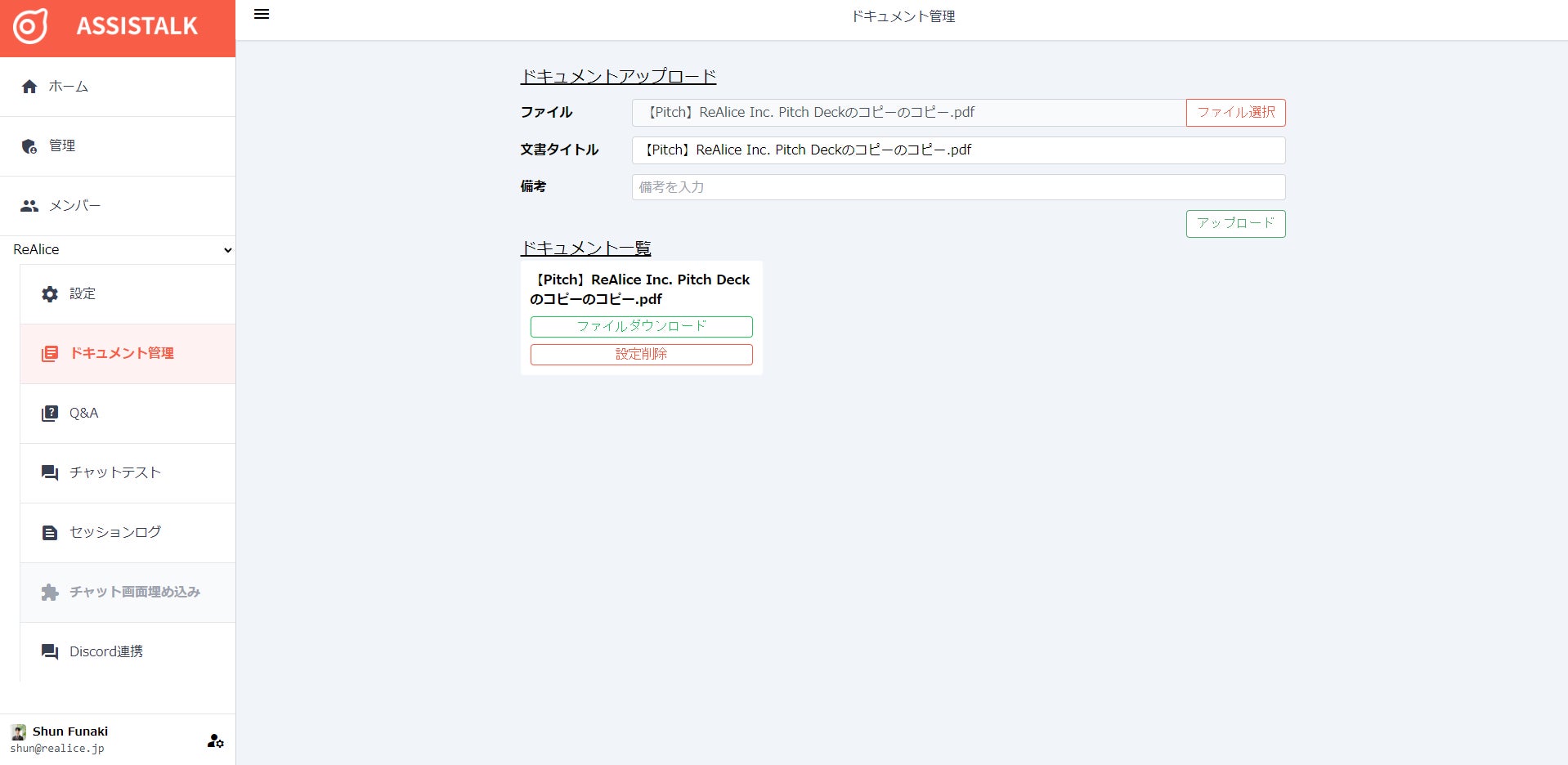The width and height of the screenshot is (1568, 765).
Task: Click the shun@realice.jp email text
Action: pos(57,749)
